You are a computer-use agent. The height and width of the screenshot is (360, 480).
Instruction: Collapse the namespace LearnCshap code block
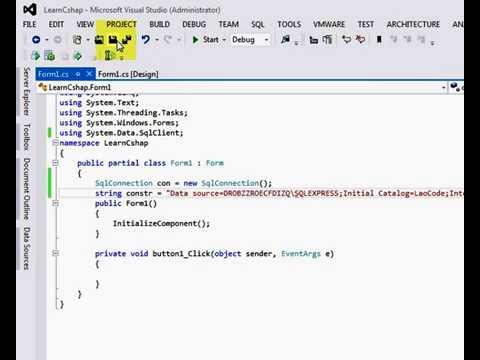pyautogui.click(x=55, y=143)
